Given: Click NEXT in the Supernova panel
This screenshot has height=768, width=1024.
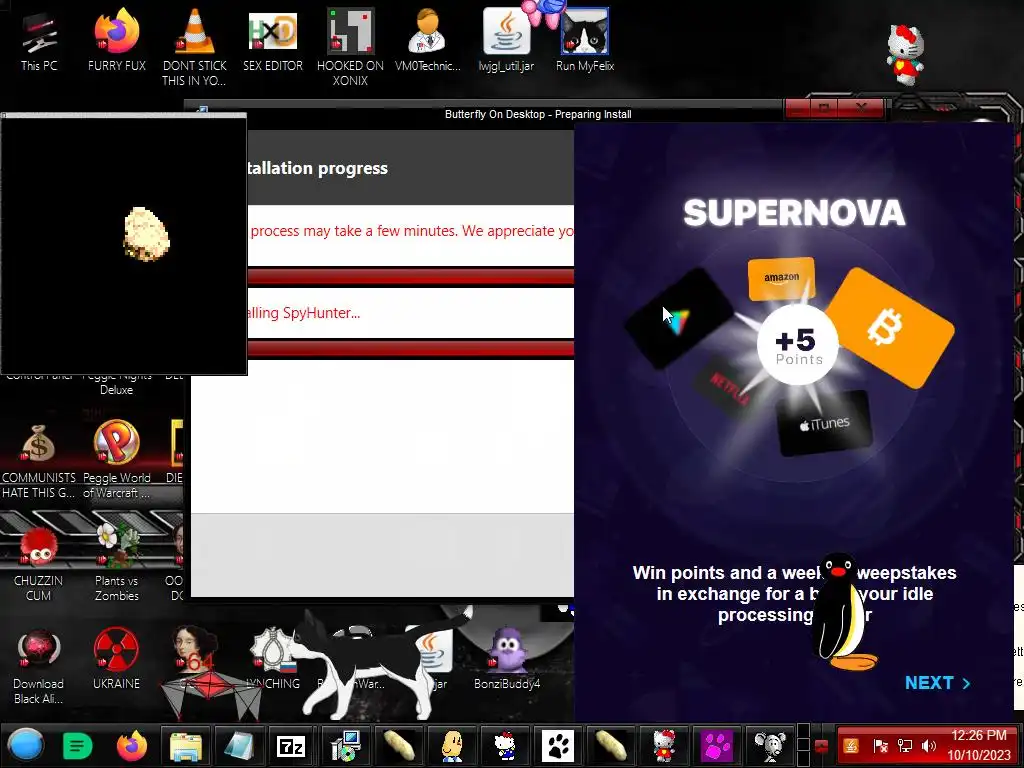Looking at the screenshot, I should point(937,682).
